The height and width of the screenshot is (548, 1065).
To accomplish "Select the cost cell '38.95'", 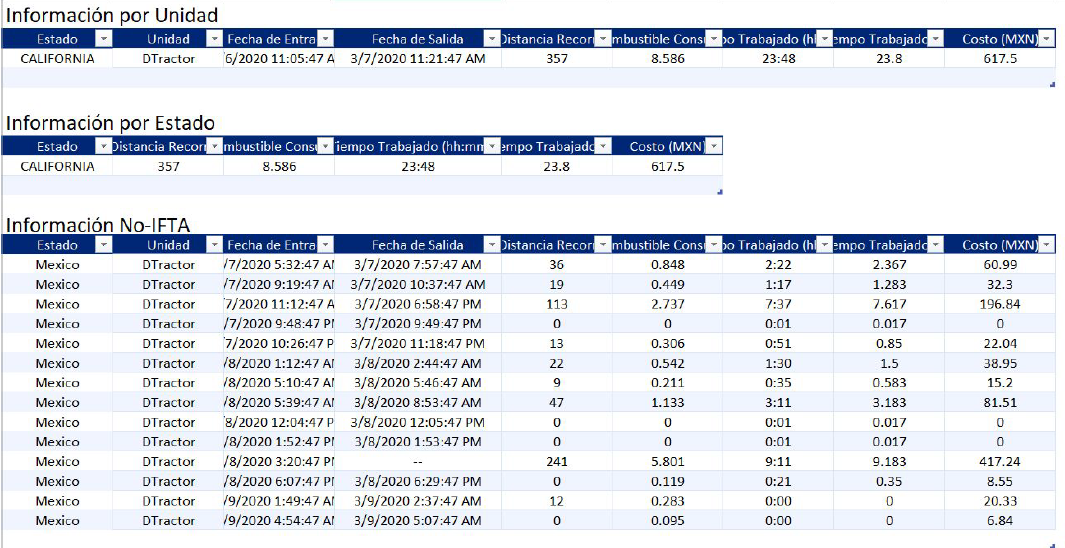I will click(1000, 363).
